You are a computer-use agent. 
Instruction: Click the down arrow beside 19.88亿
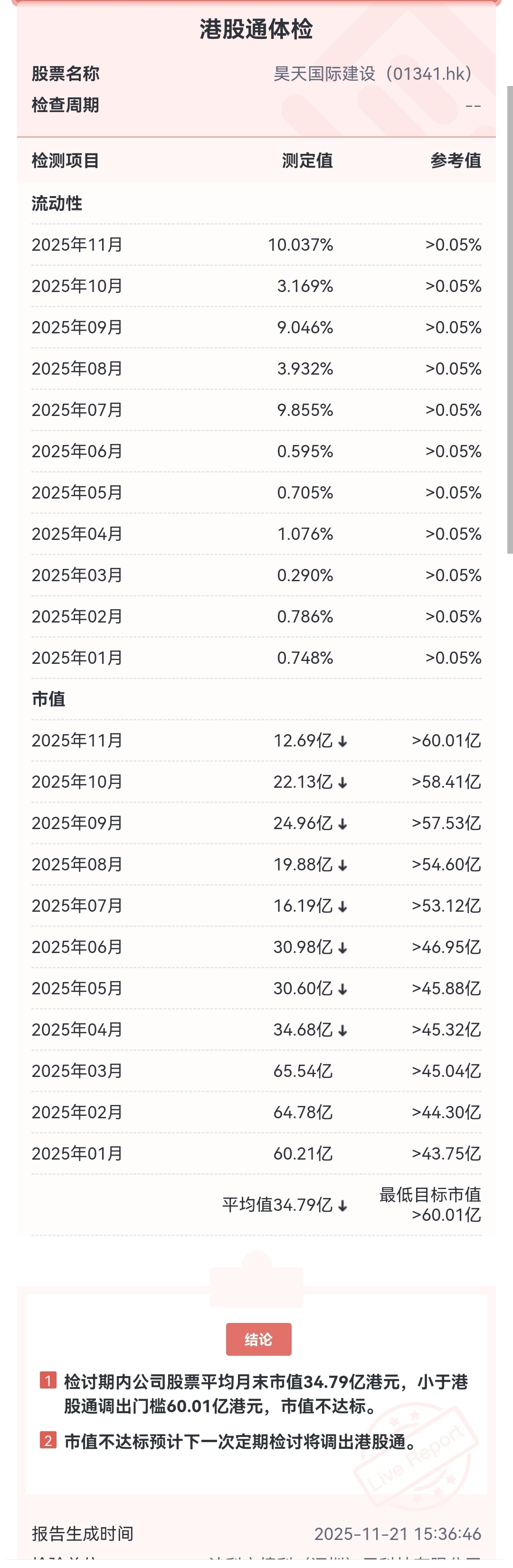342,866
